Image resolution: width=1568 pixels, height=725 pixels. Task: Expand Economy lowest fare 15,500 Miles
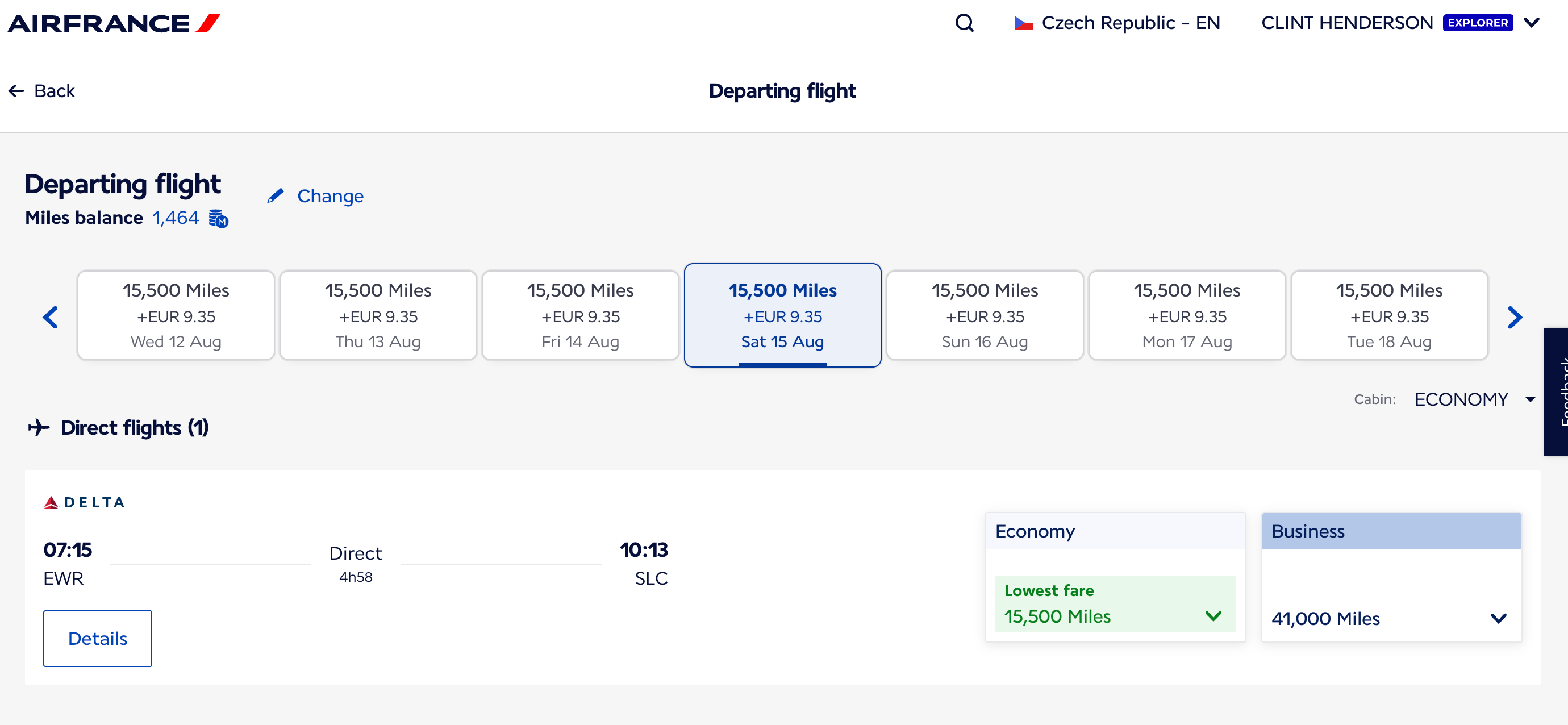1115,604
